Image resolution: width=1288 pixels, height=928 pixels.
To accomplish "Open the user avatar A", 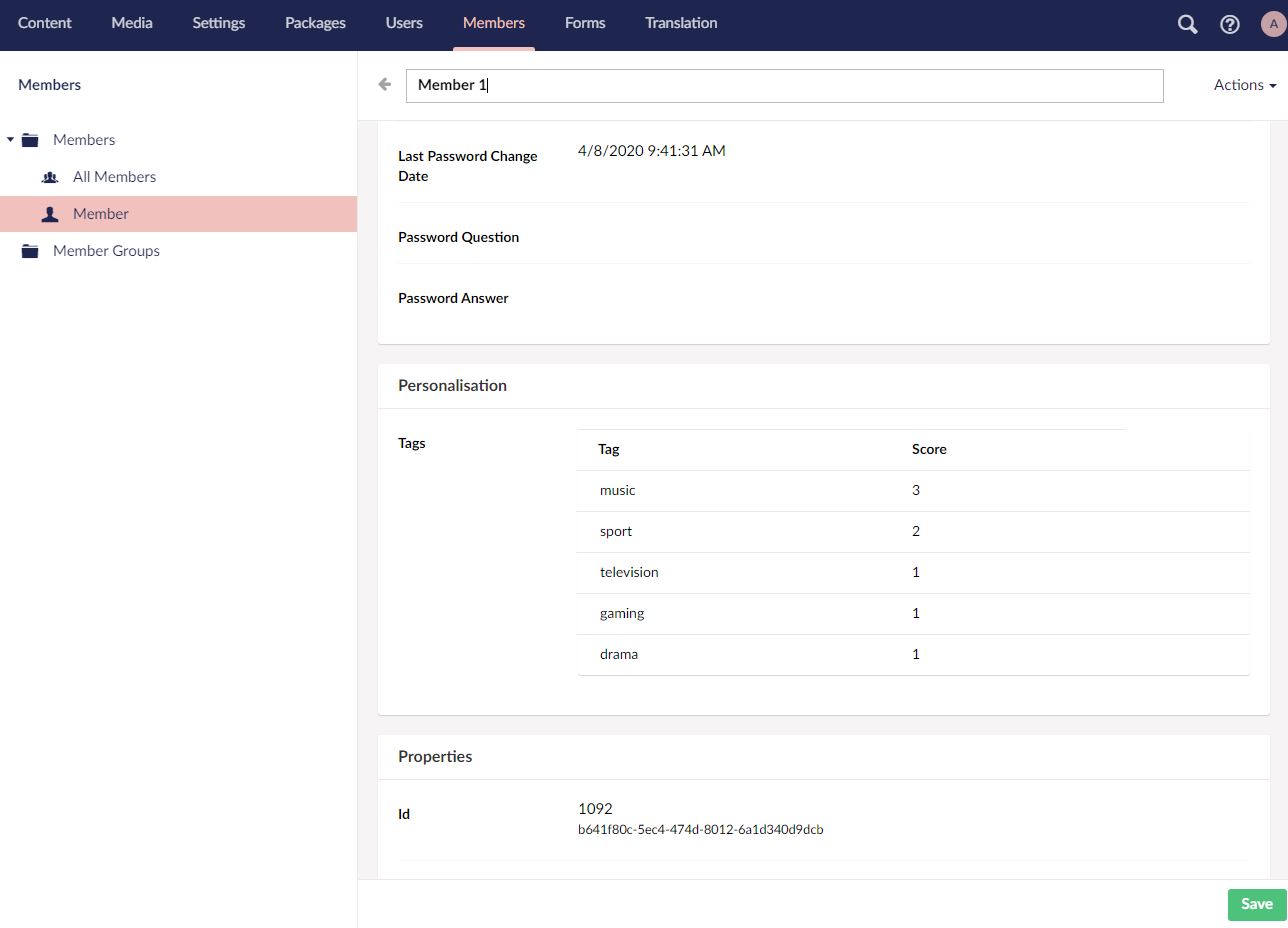I will click(1273, 24).
